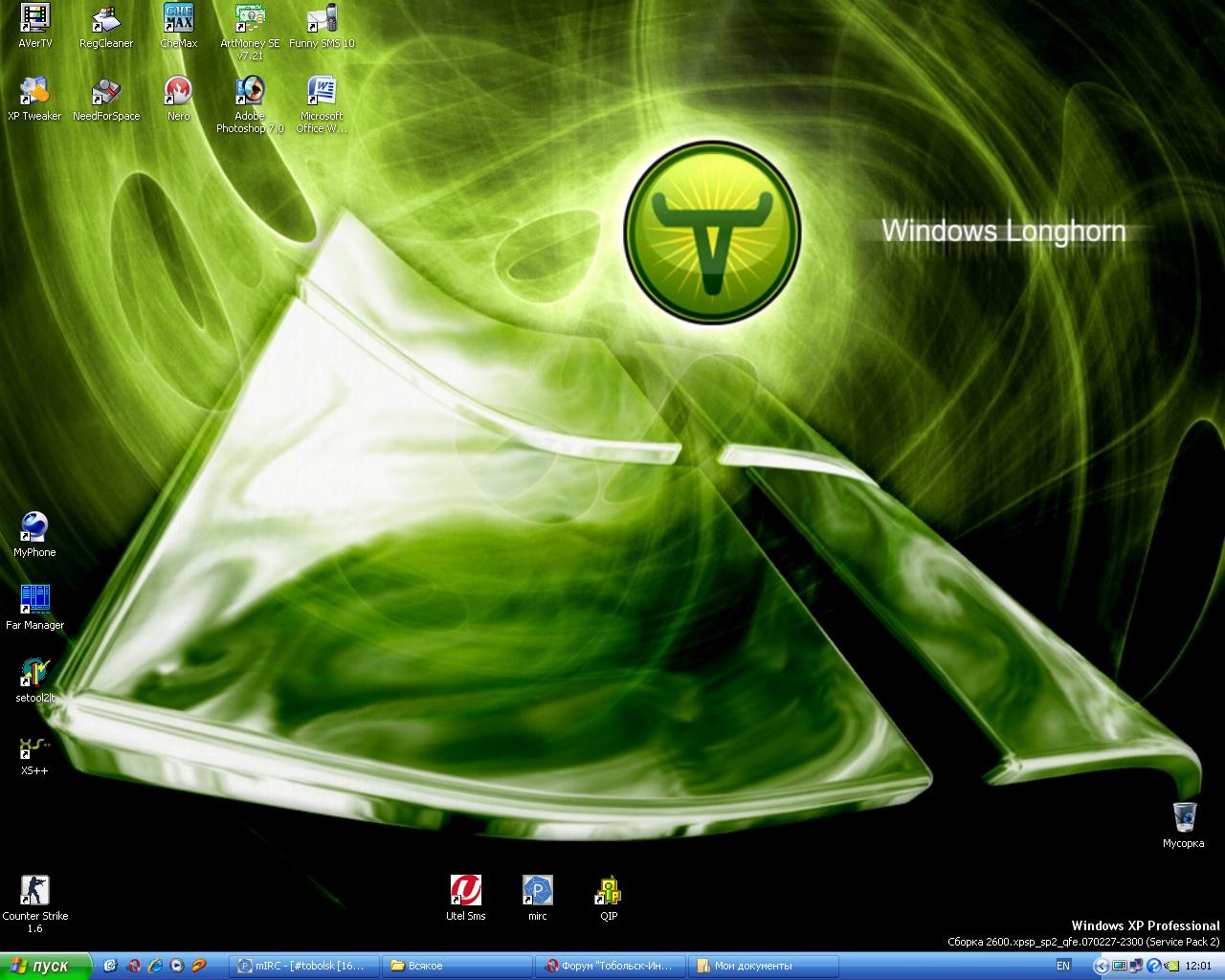Viewport: 1225px width, 980px height.
Task: Switch to Всякое folder taskbar button
Action: click(x=457, y=966)
